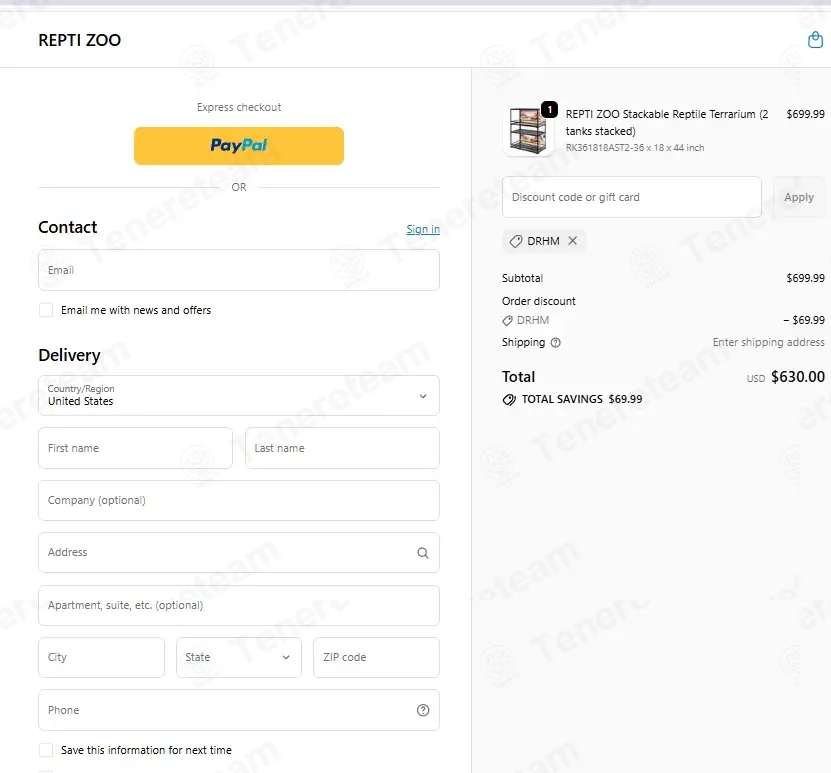Focus the Phone input field

tap(238, 710)
